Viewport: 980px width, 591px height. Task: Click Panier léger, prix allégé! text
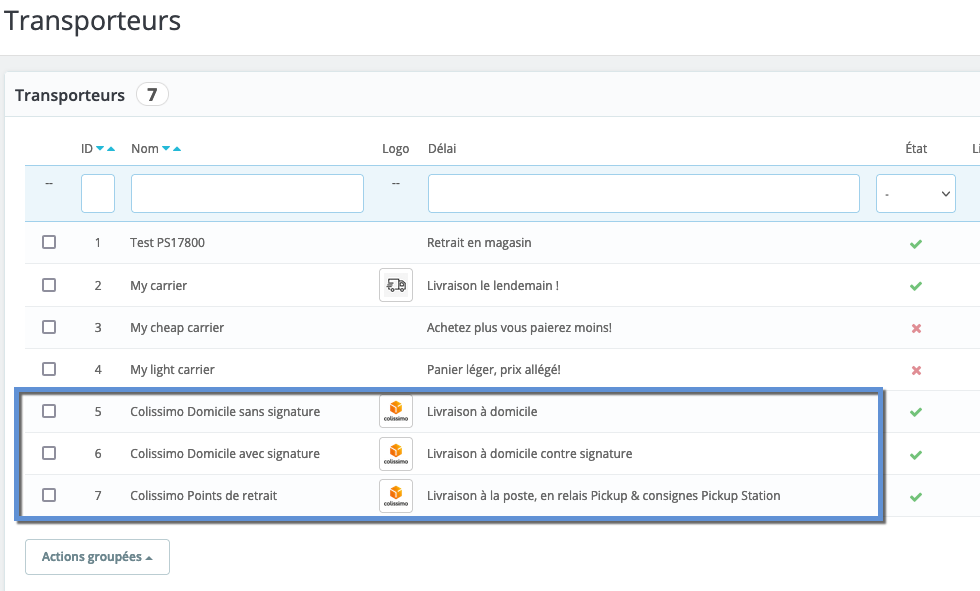tap(494, 369)
